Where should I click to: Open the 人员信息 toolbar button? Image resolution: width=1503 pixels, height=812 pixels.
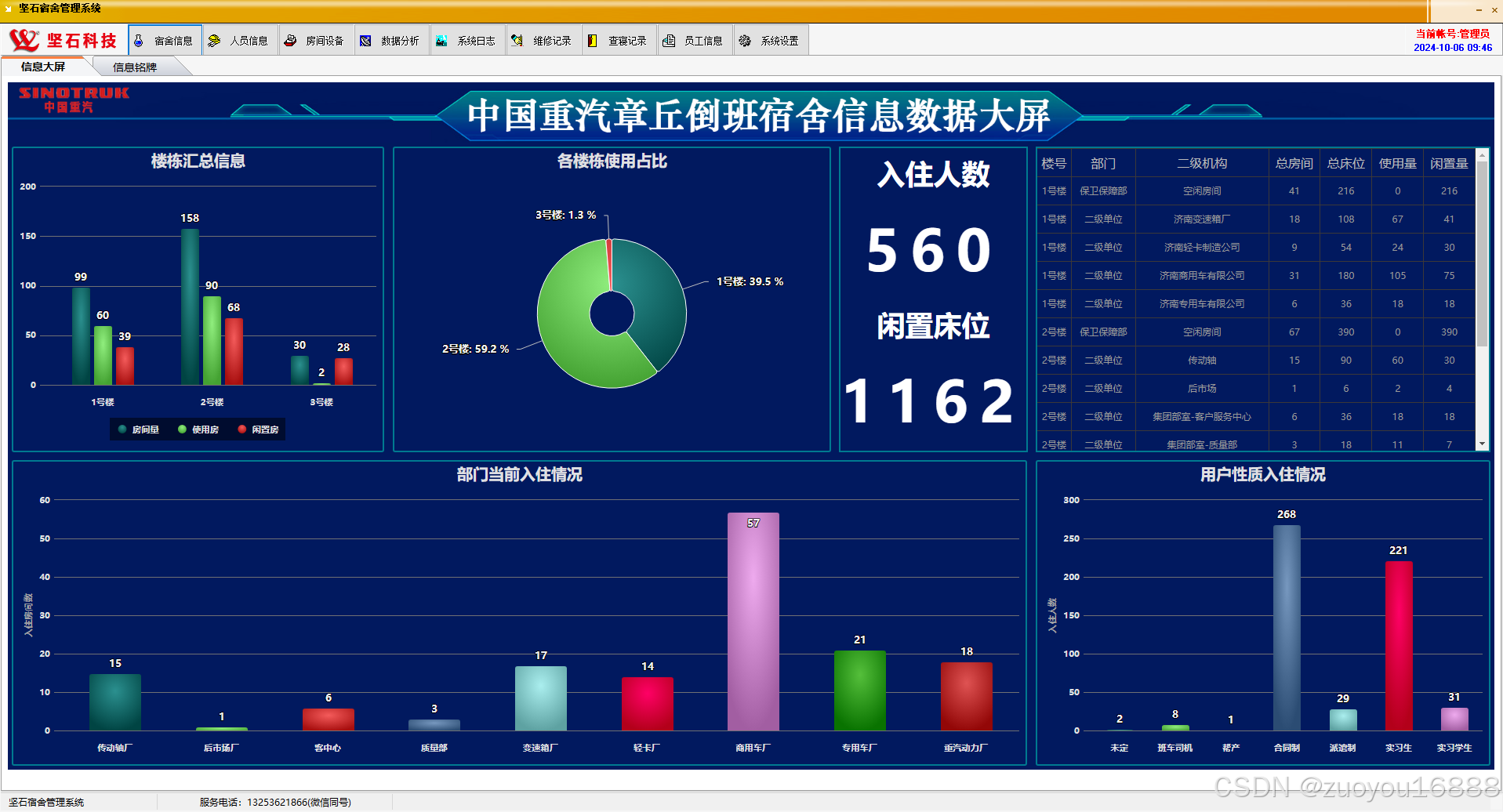tap(241, 41)
